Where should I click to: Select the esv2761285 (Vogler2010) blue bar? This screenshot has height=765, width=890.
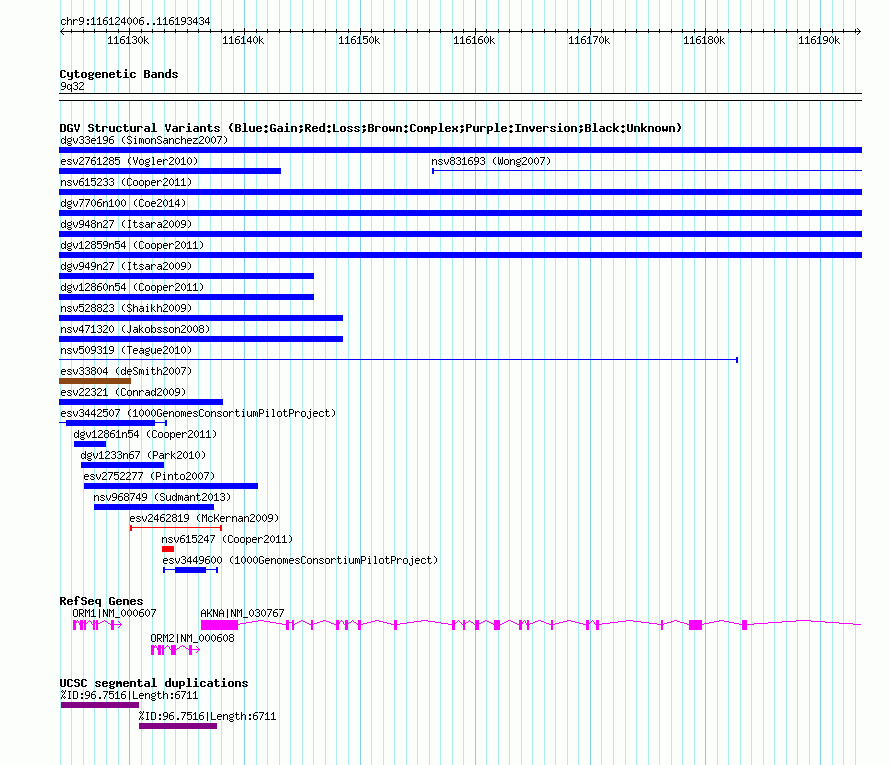tap(170, 171)
